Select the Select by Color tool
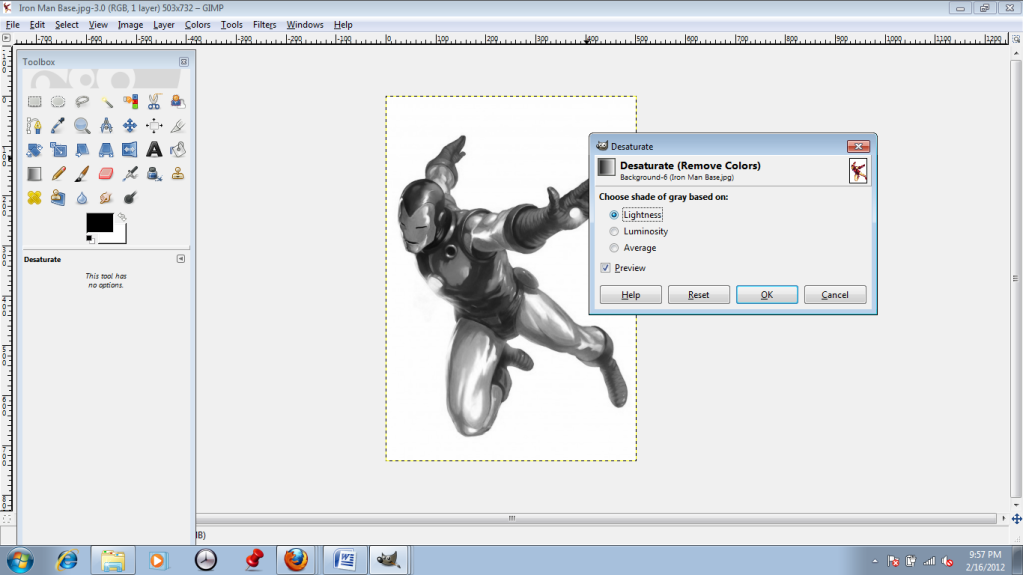The height and width of the screenshot is (575, 1023). [x=130, y=101]
